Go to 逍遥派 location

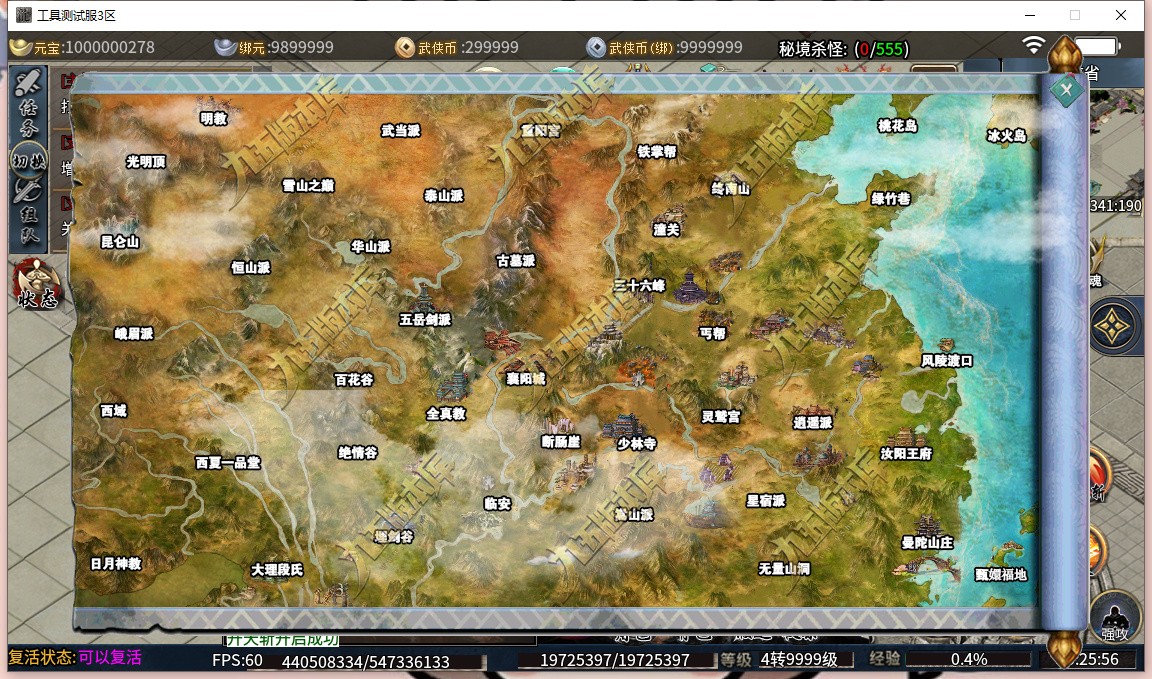point(813,423)
